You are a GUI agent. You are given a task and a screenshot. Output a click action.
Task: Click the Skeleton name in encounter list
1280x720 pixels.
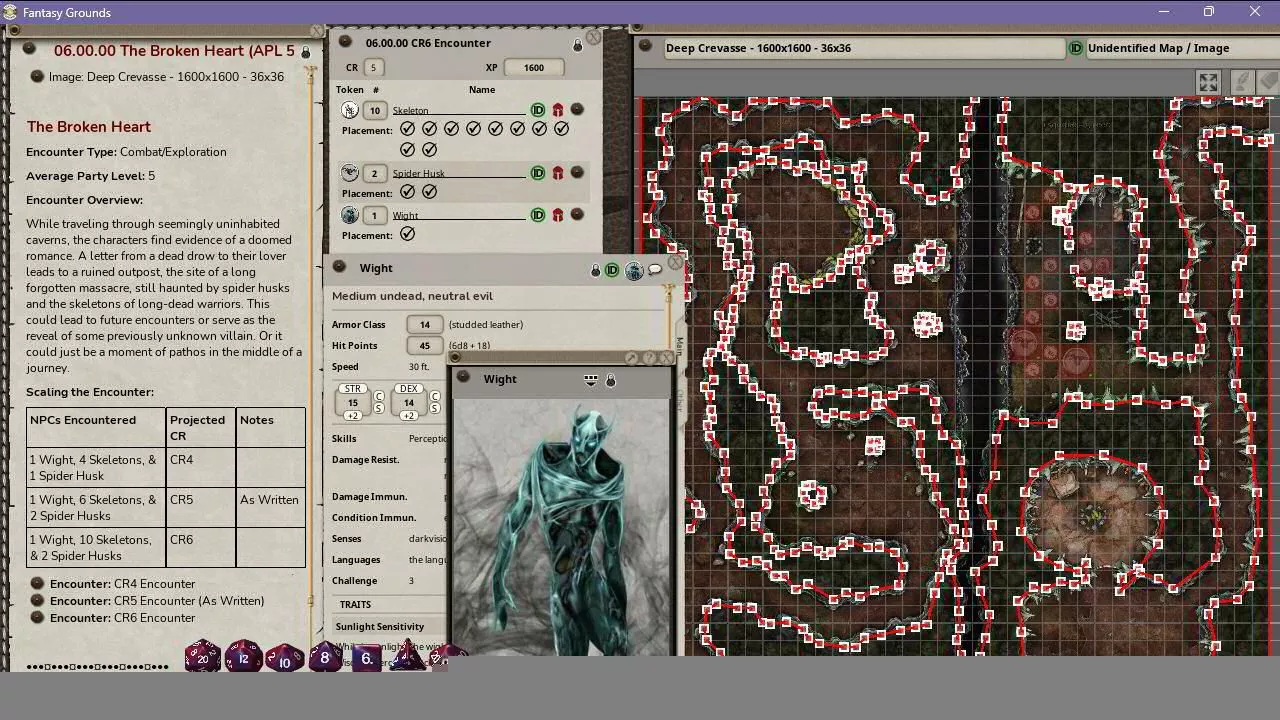pyautogui.click(x=410, y=111)
